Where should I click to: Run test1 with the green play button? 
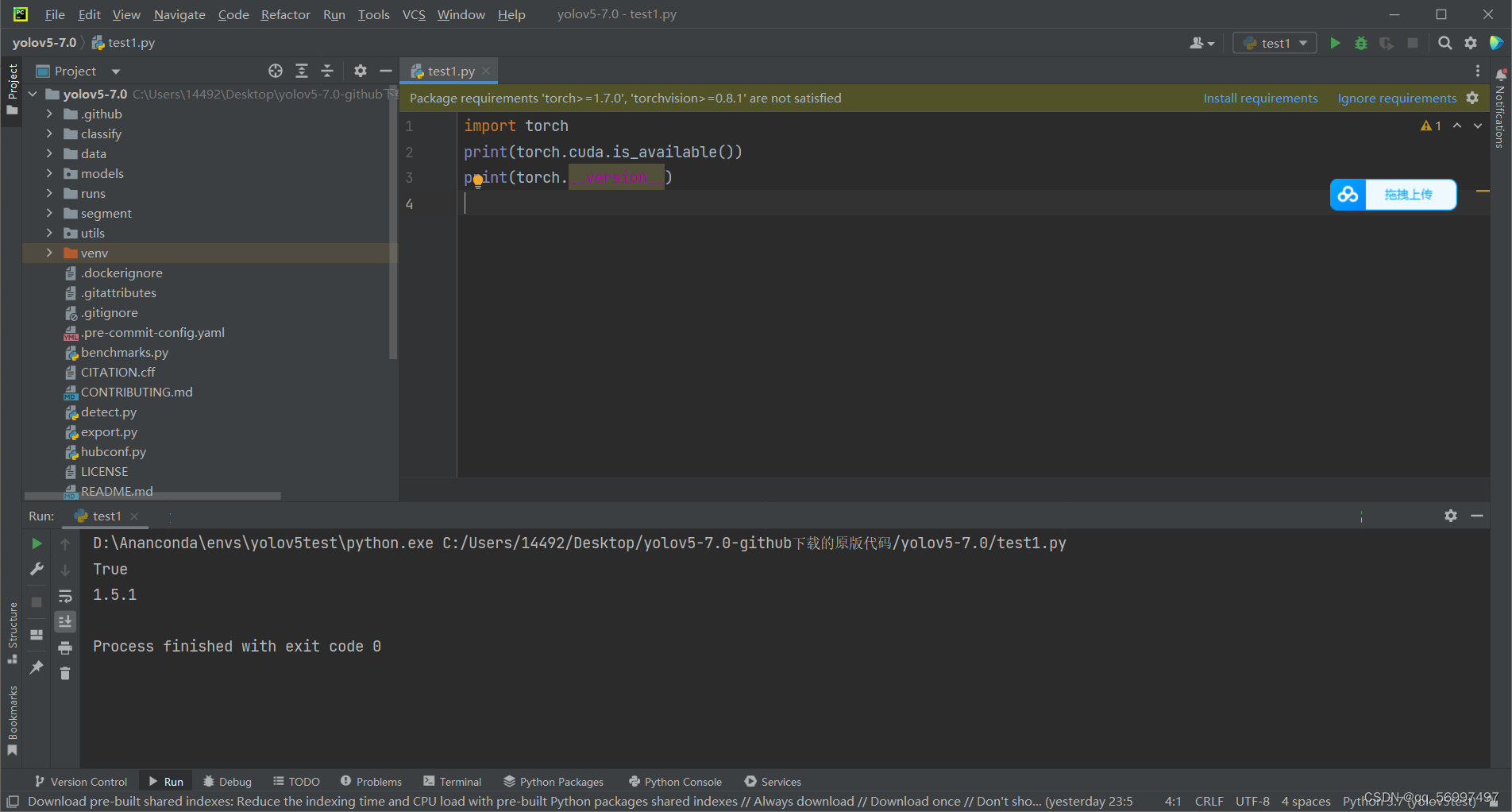pos(1335,43)
